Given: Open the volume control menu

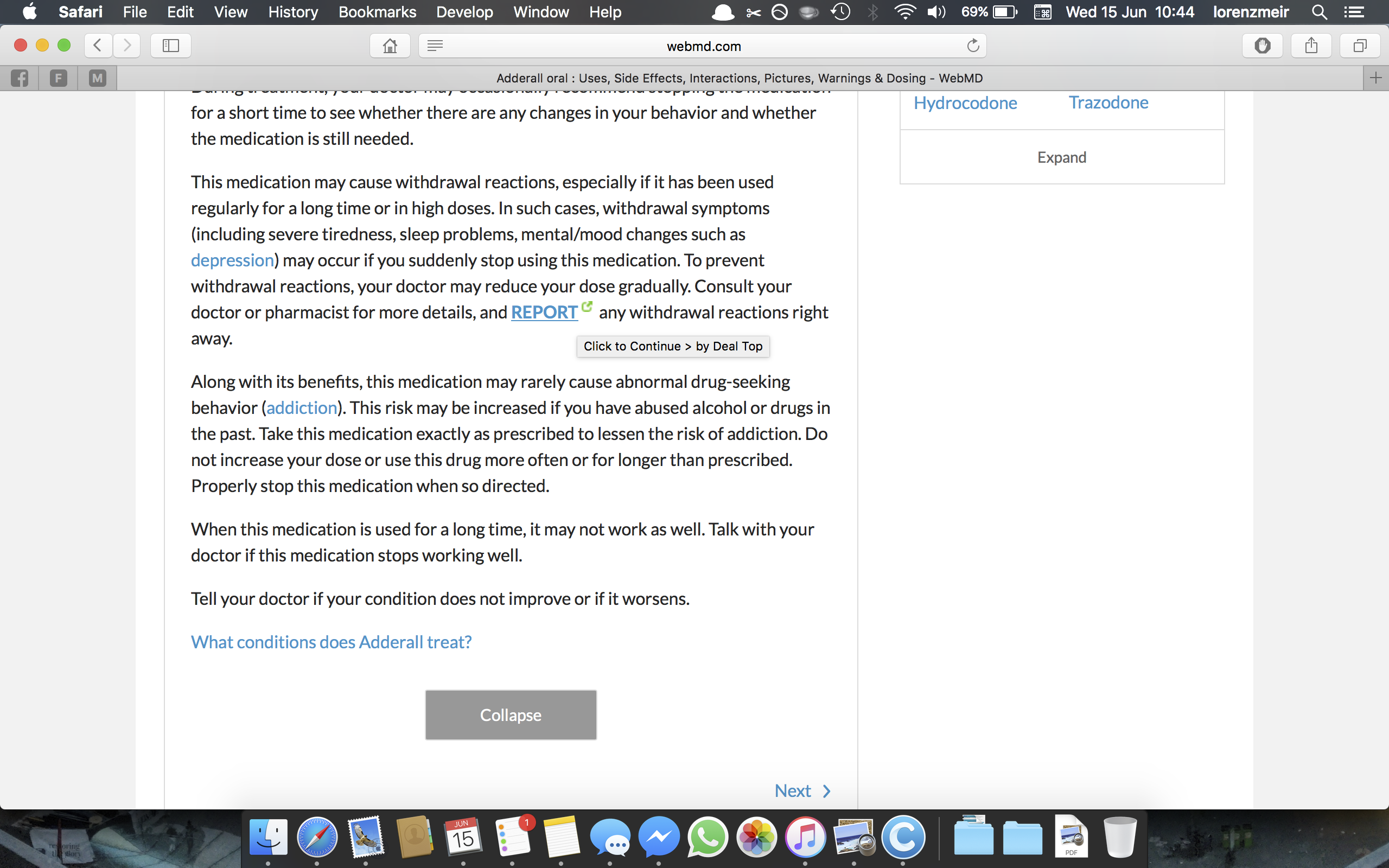Looking at the screenshot, I should tap(936, 12).
